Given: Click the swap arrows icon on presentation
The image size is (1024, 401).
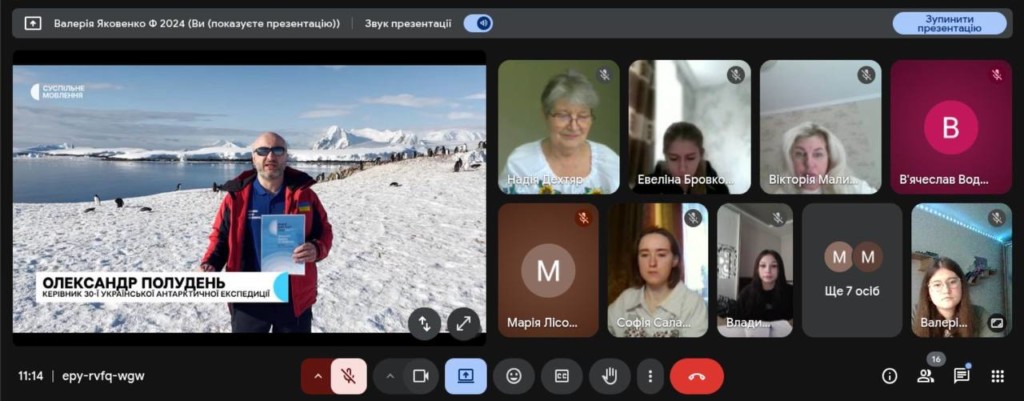Looking at the screenshot, I should (424, 323).
